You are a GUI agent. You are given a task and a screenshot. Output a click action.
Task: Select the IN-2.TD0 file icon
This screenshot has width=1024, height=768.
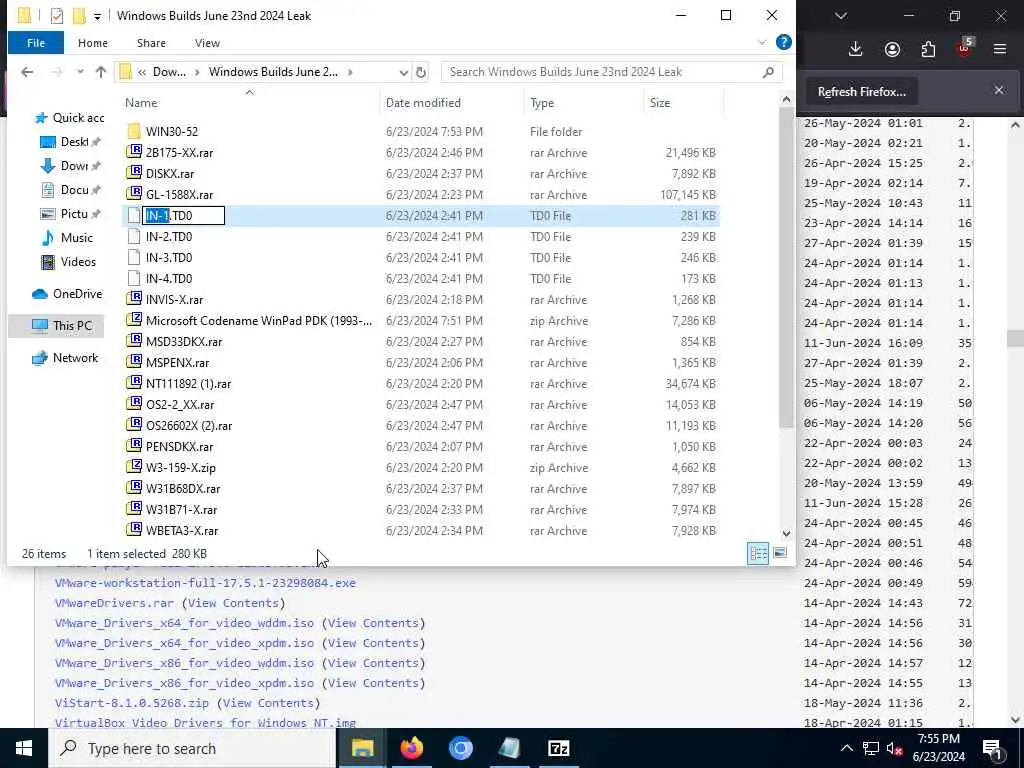tap(134, 236)
